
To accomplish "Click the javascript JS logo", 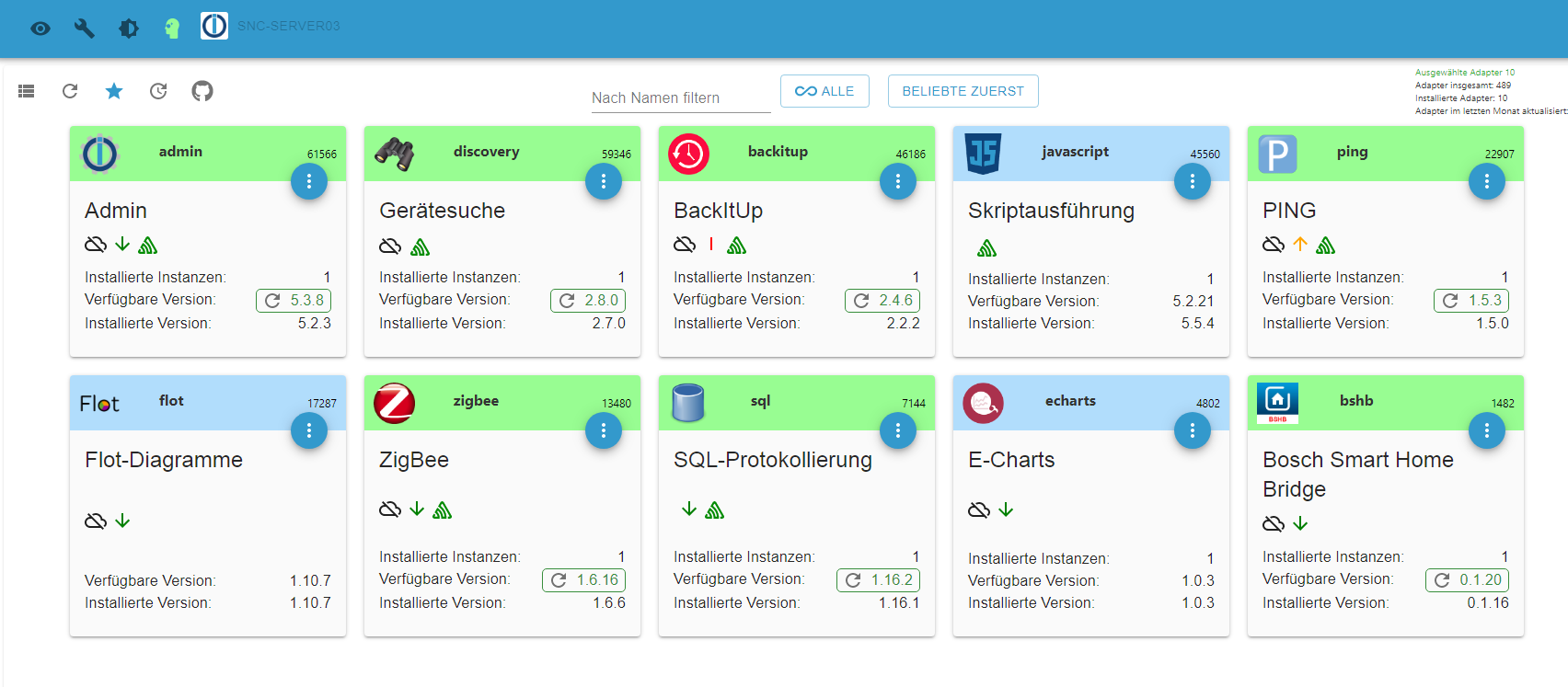I will 984,154.
